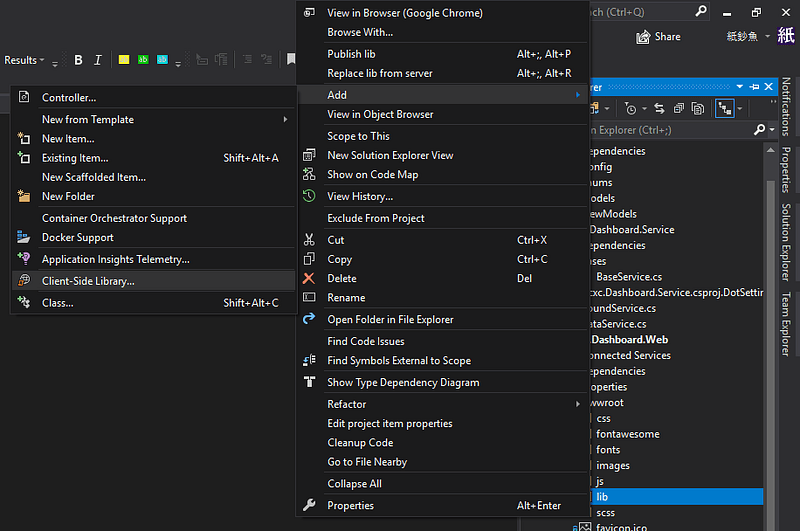
Task: Click the Cut scissors icon
Action: click(x=309, y=239)
